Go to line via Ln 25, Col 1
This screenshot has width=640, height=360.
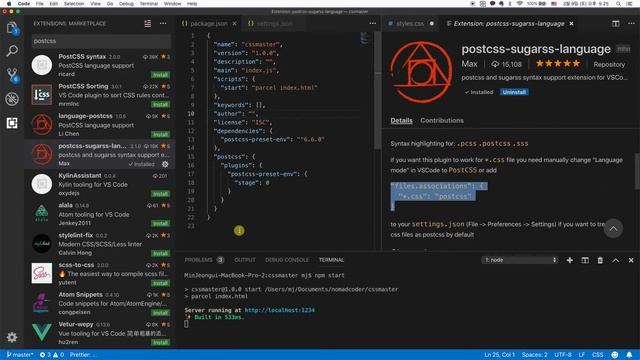tap(500, 355)
